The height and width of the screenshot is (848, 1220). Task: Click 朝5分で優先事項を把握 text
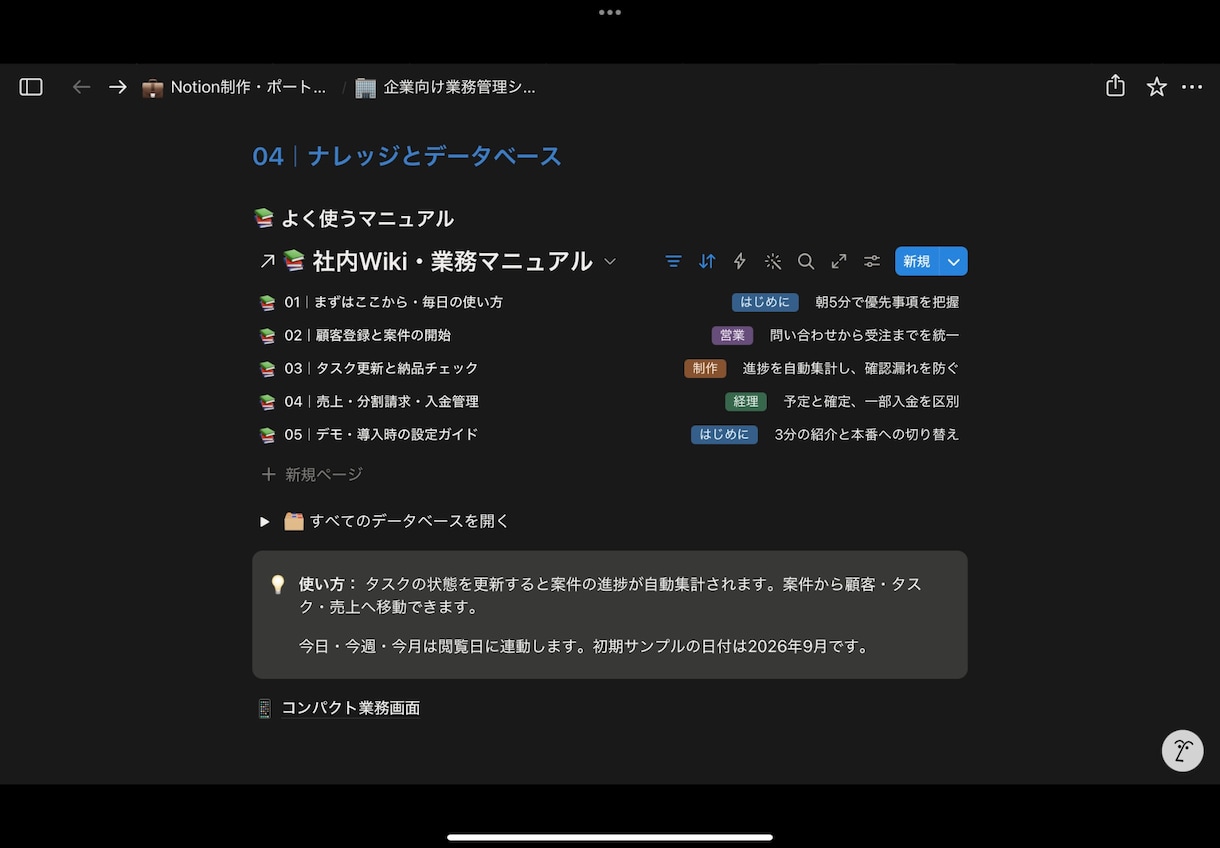click(887, 302)
